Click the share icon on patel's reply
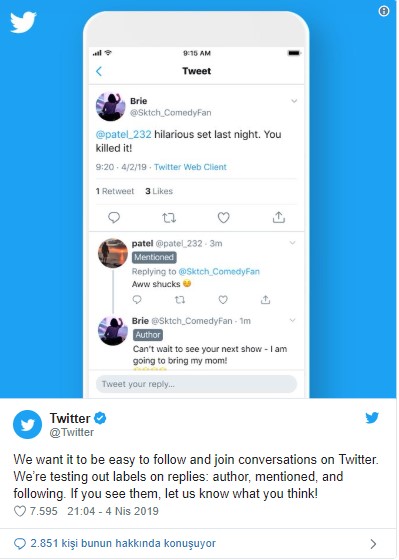The image size is (399, 560). coord(265,299)
